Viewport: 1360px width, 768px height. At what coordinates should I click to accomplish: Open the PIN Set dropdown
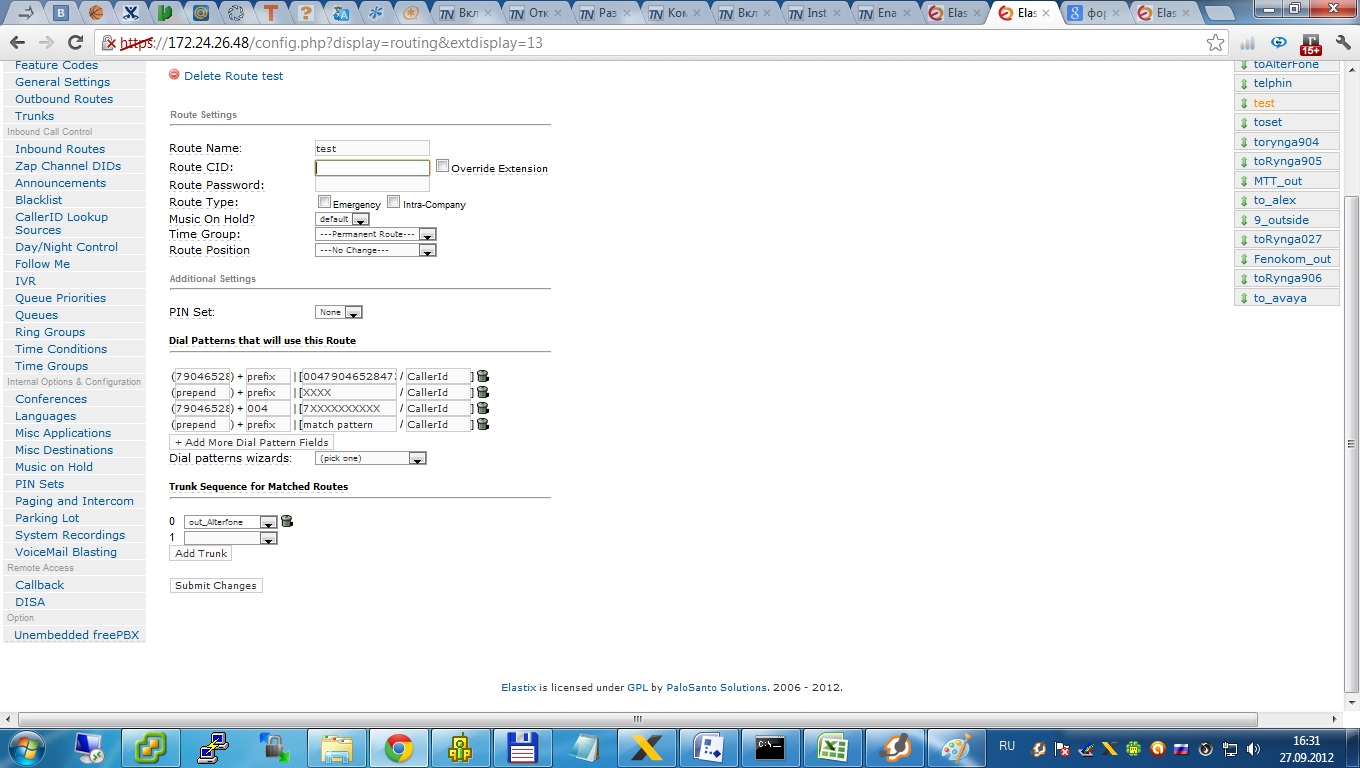click(x=338, y=312)
